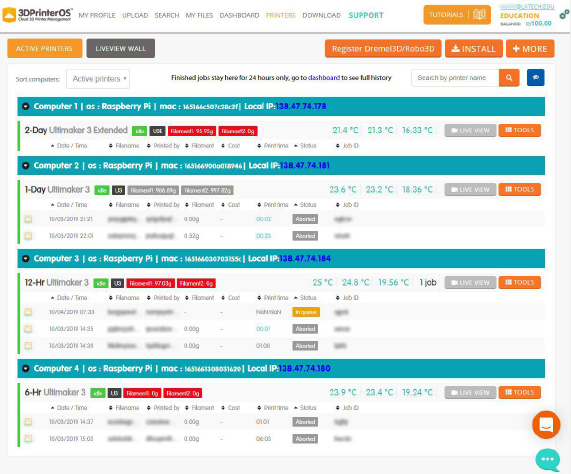
Task: Click Computer 2 IP 138.47.74.181
Action: click(304, 166)
